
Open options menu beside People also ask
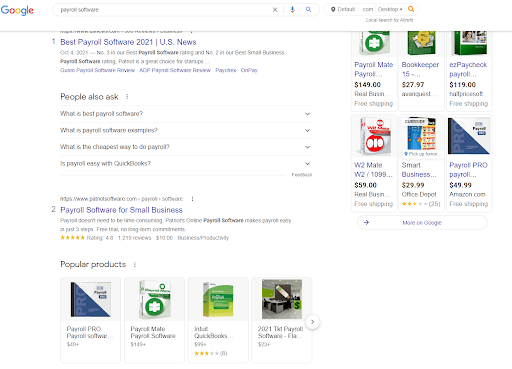pyautogui.click(x=127, y=97)
